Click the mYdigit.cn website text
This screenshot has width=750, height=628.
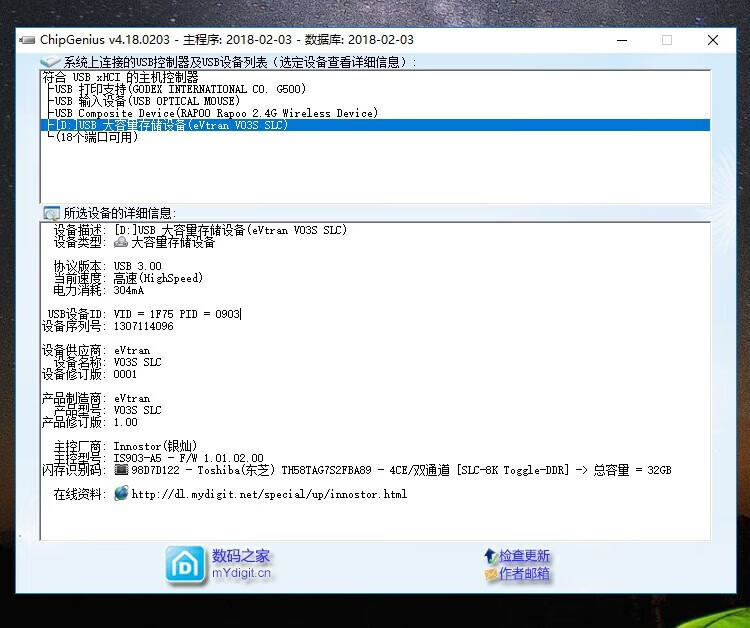tap(241, 574)
